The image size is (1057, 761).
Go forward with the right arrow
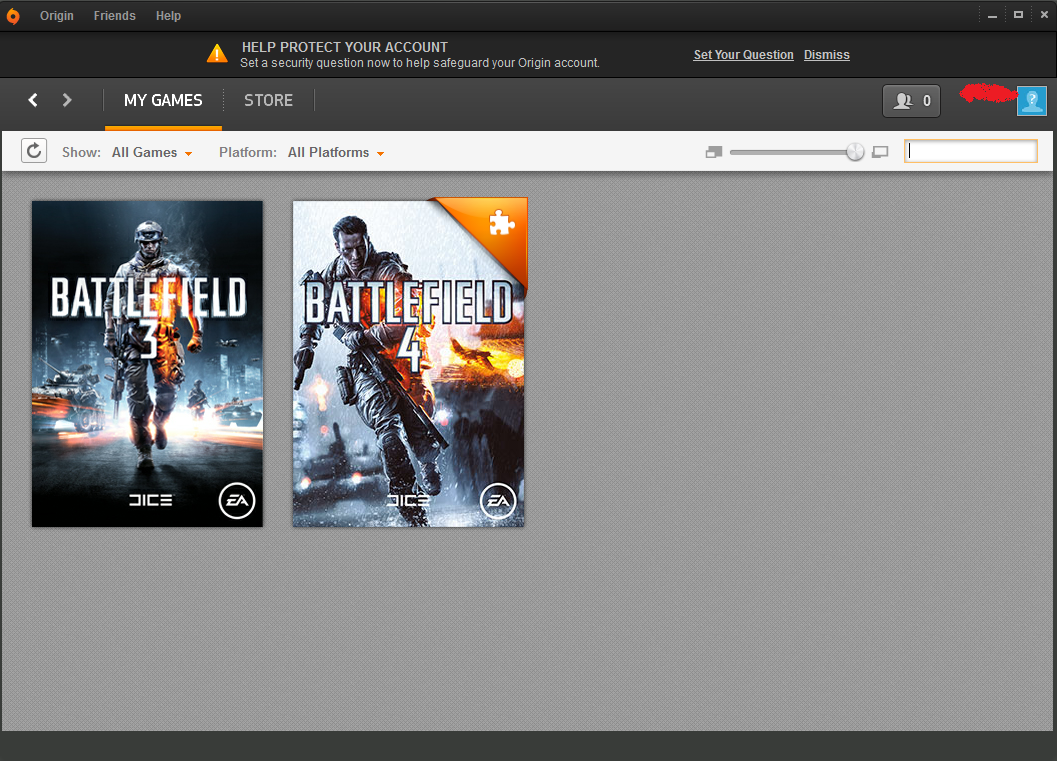[67, 100]
